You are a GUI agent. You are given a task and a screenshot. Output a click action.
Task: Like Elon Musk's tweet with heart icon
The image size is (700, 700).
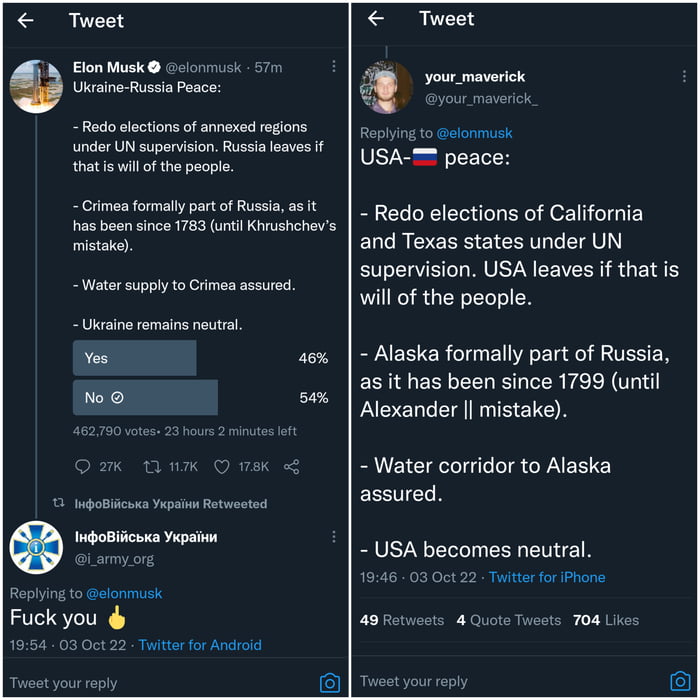coord(222,466)
